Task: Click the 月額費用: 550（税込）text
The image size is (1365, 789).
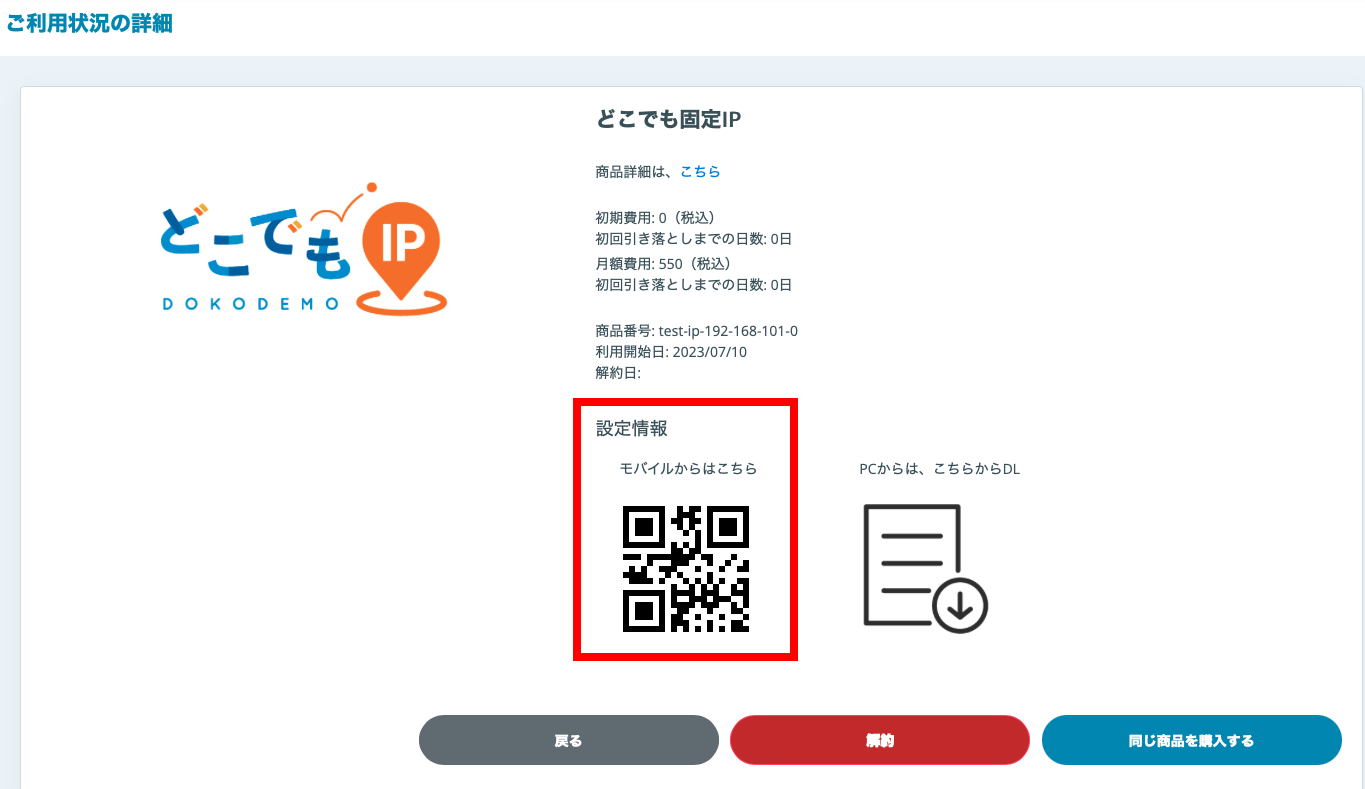Action: pyautogui.click(x=664, y=264)
